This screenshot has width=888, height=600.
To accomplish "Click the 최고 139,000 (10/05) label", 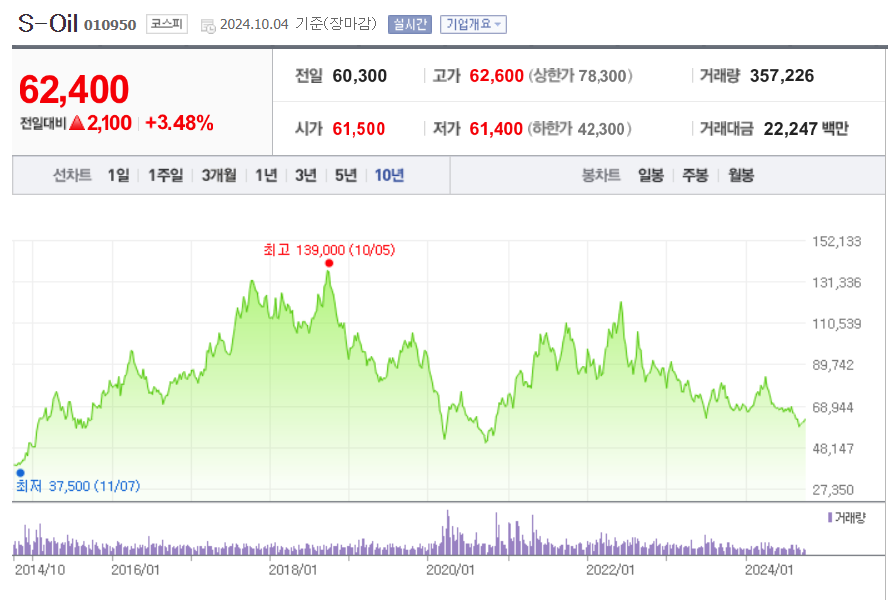I will coord(329,250).
